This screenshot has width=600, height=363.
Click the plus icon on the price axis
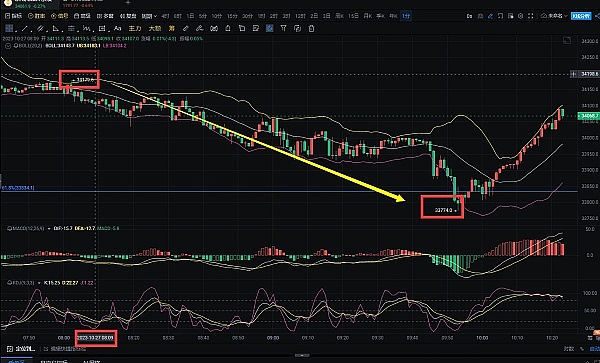(574, 74)
